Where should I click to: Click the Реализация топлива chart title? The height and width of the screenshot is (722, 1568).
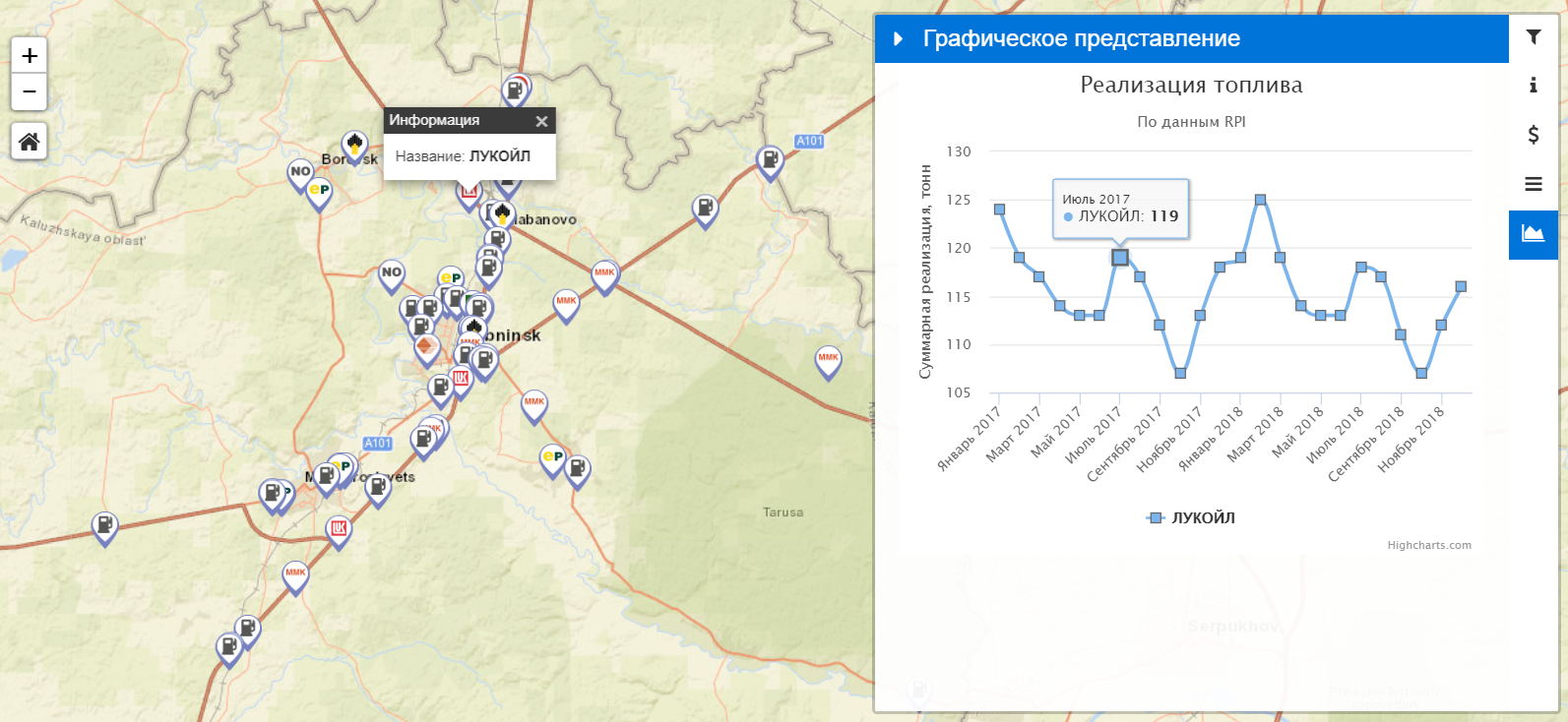(x=1191, y=85)
